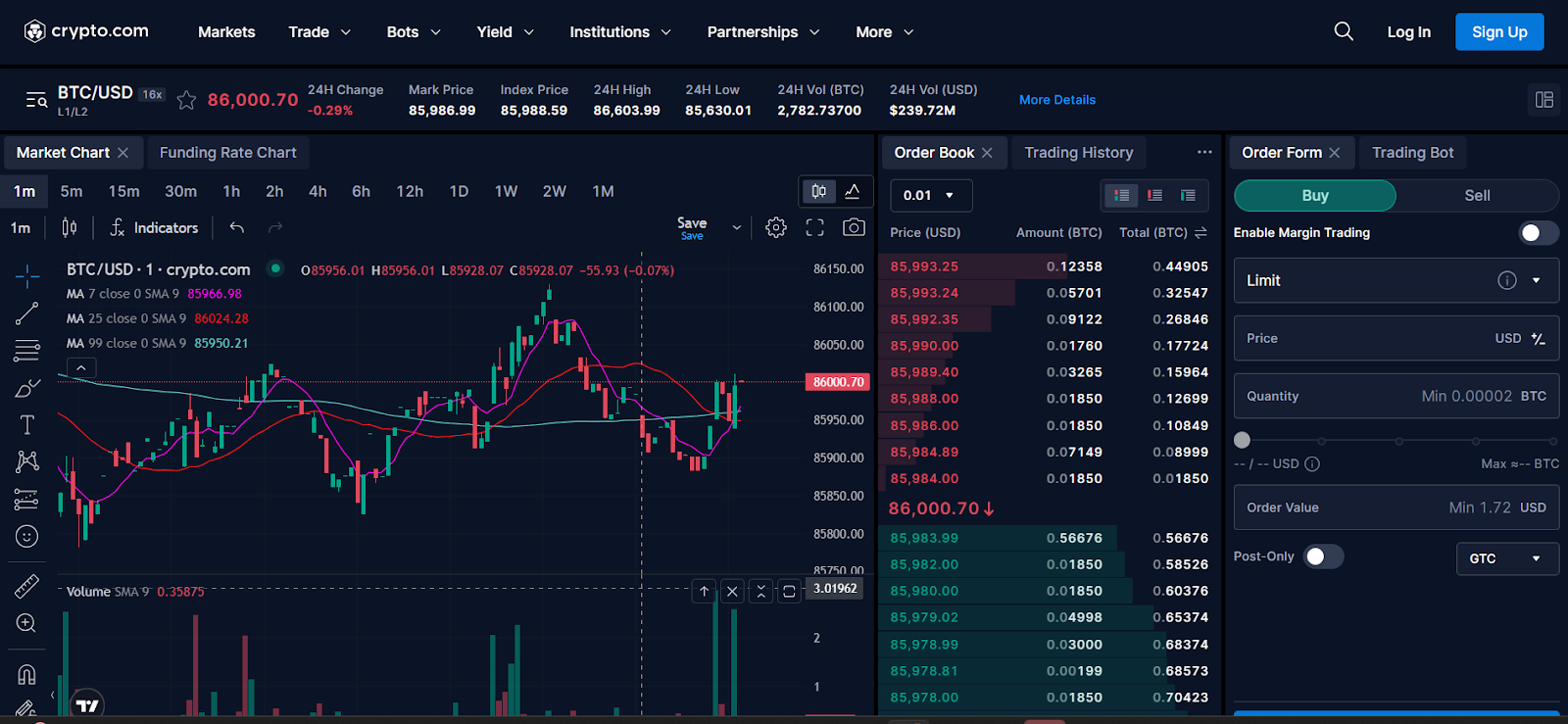Open the Limit order type dropdown

click(x=1396, y=280)
